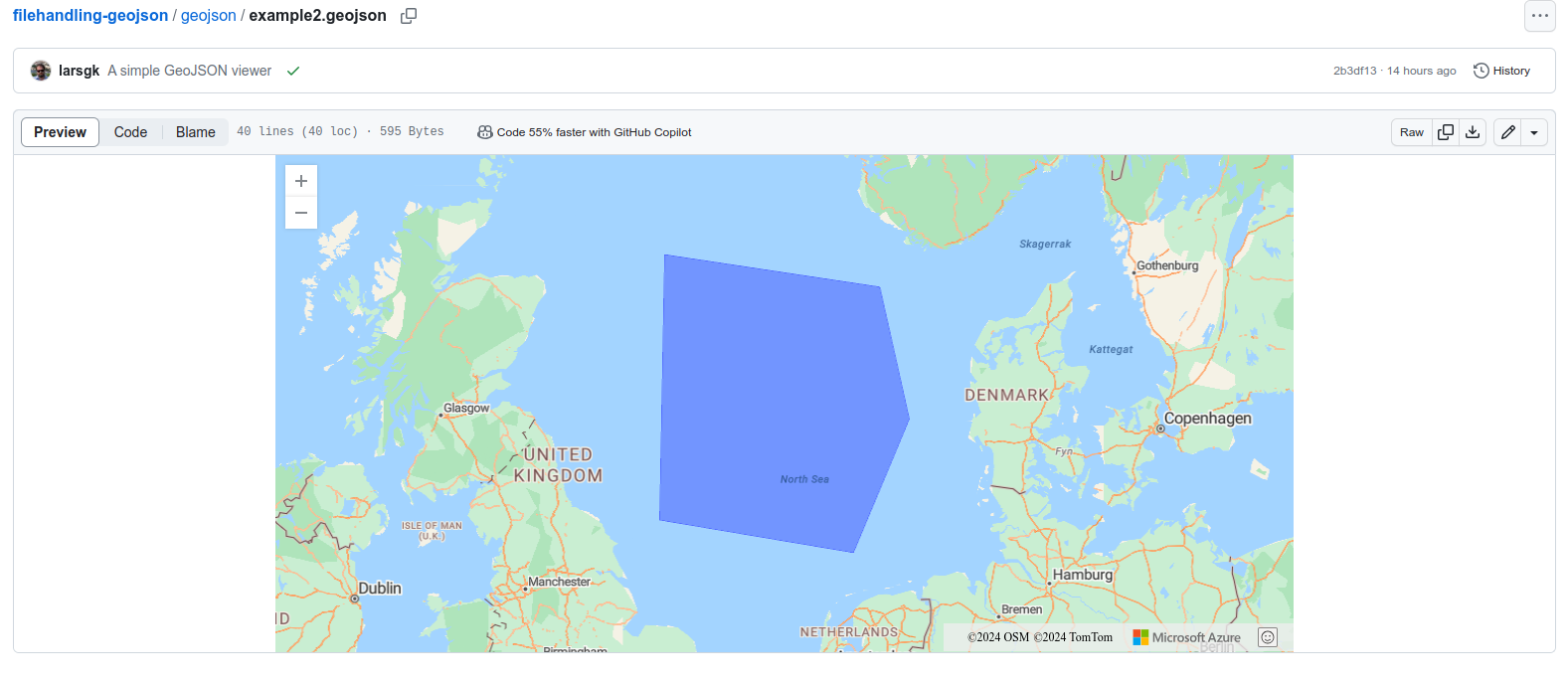Copy raw file contents icon
This screenshot has width=1568, height=685.
coord(1446,132)
